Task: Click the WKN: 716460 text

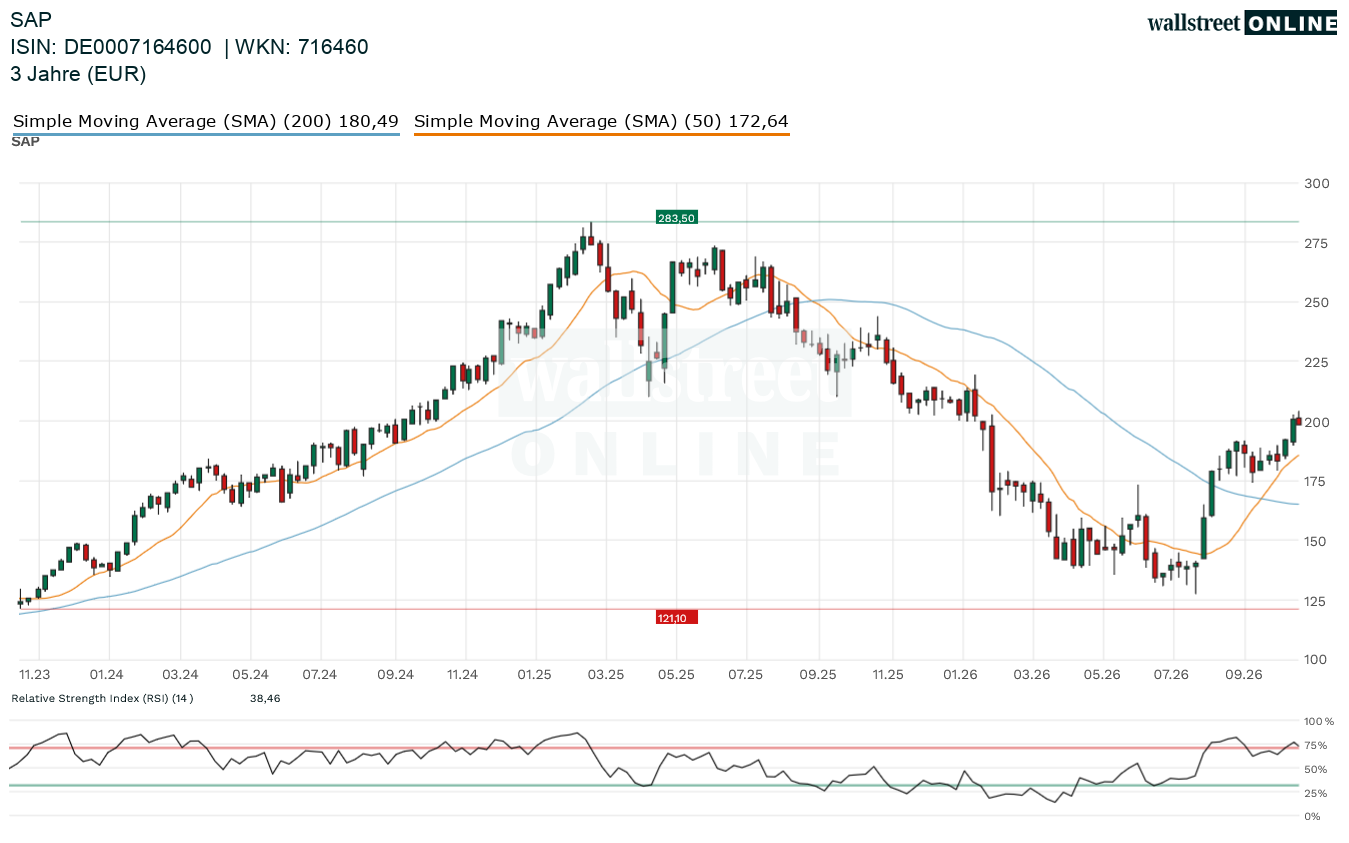Action: tap(302, 47)
